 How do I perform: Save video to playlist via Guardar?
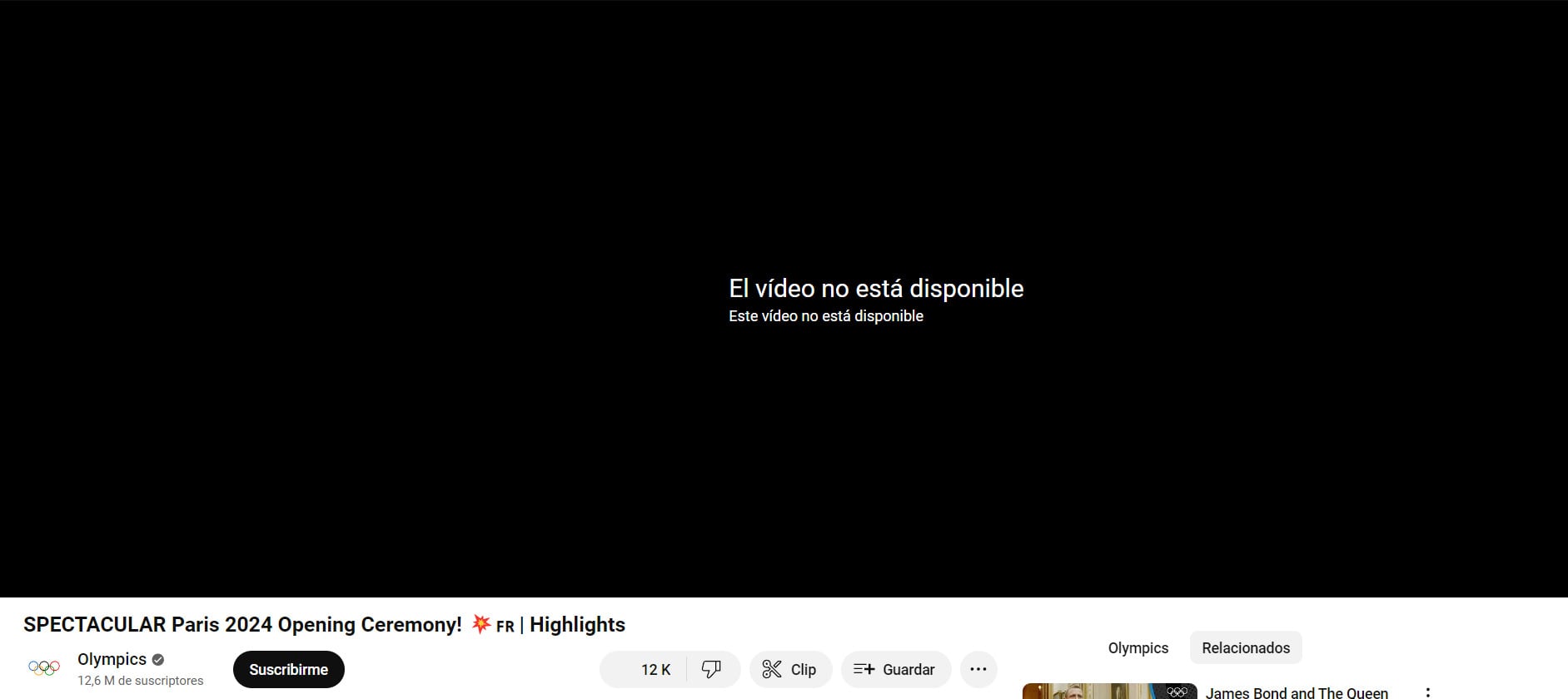[x=895, y=669]
